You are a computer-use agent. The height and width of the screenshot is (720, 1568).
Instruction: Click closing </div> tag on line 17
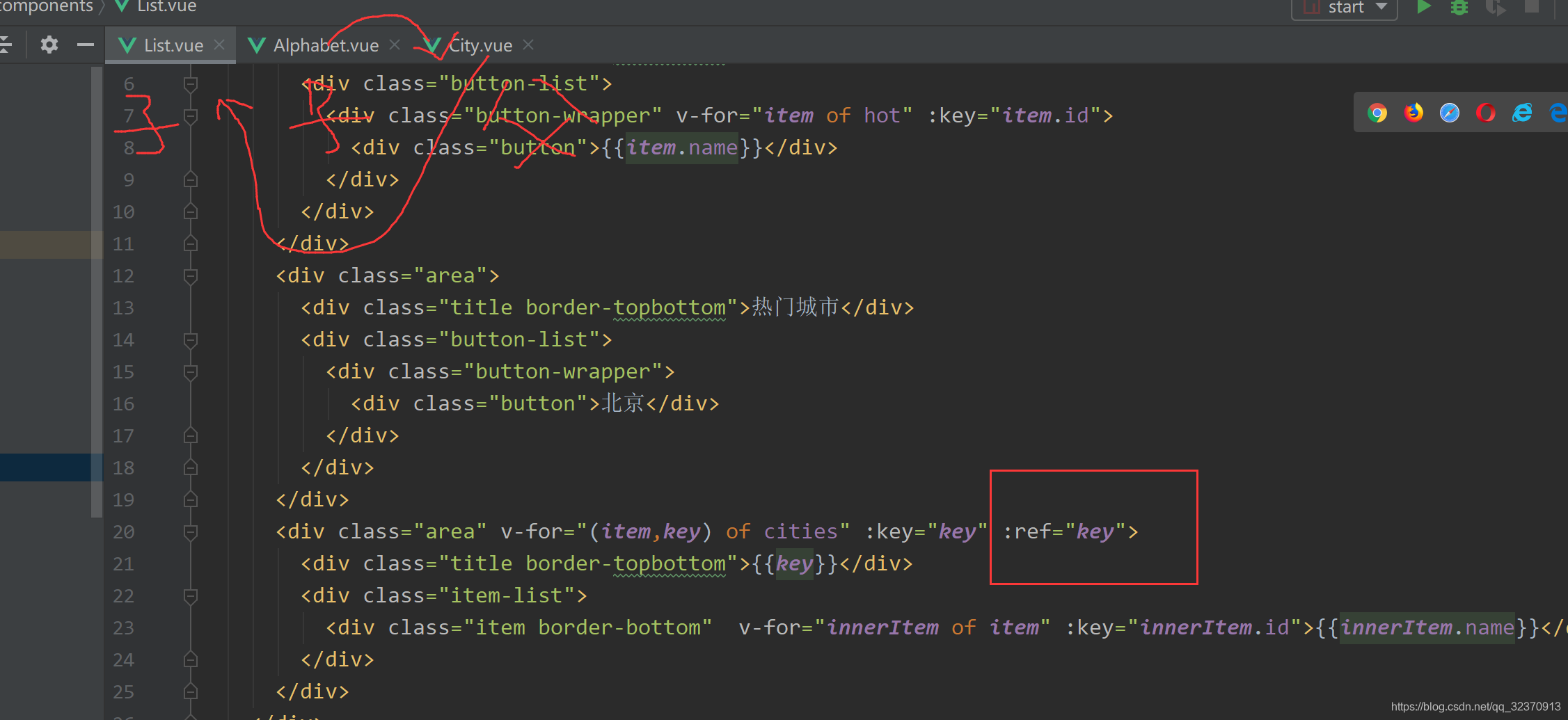coord(363,435)
